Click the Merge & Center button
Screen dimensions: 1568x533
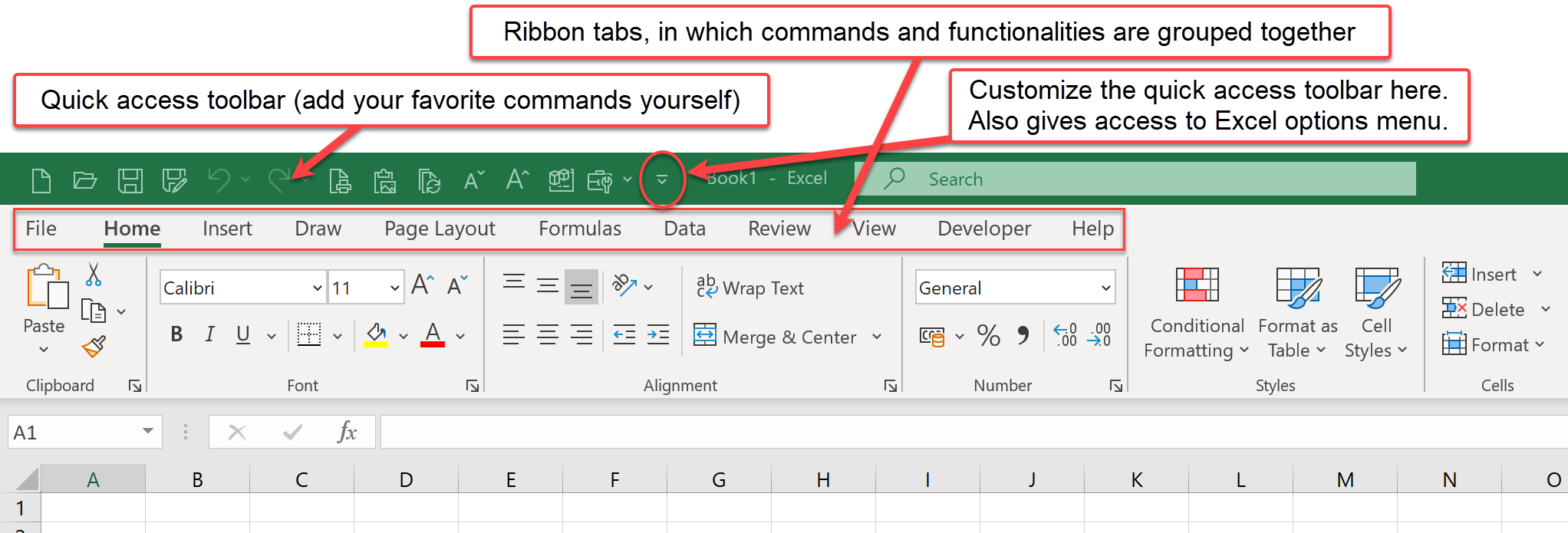(x=776, y=337)
